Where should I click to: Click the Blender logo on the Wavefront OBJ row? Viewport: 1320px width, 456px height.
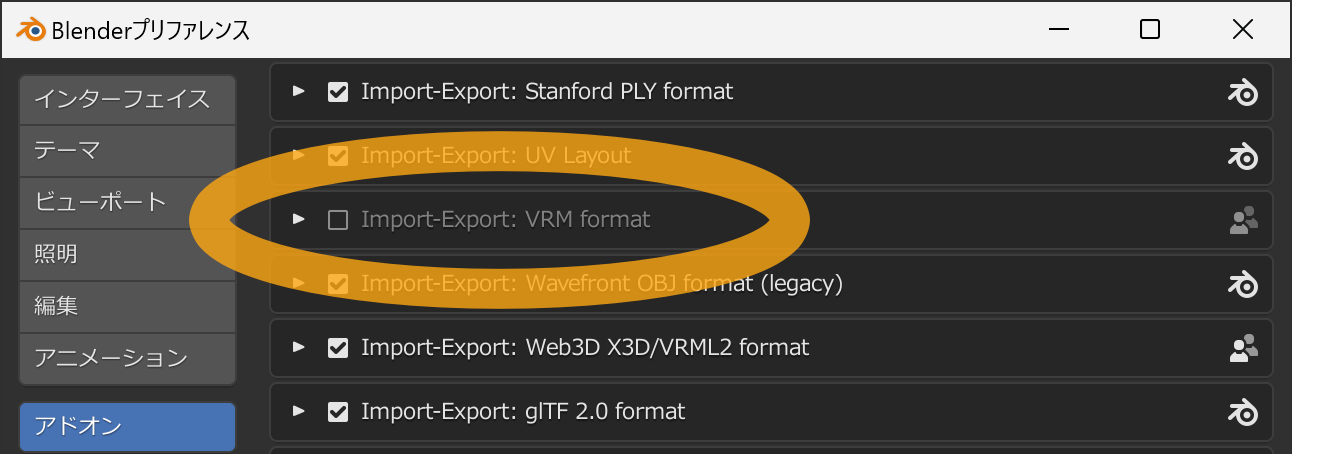[x=1242, y=284]
